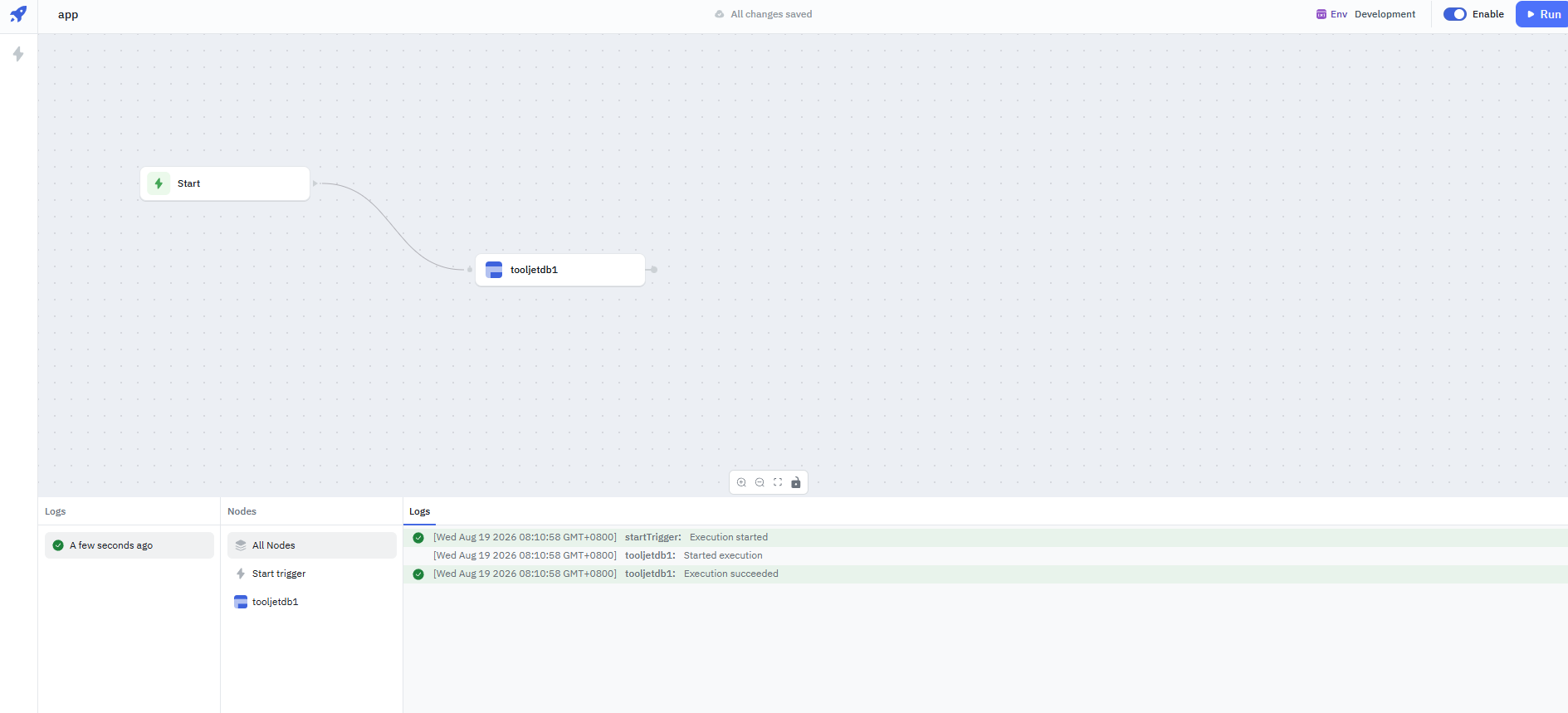
Task: Click the All Nodes layers icon
Action: pos(241,545)
